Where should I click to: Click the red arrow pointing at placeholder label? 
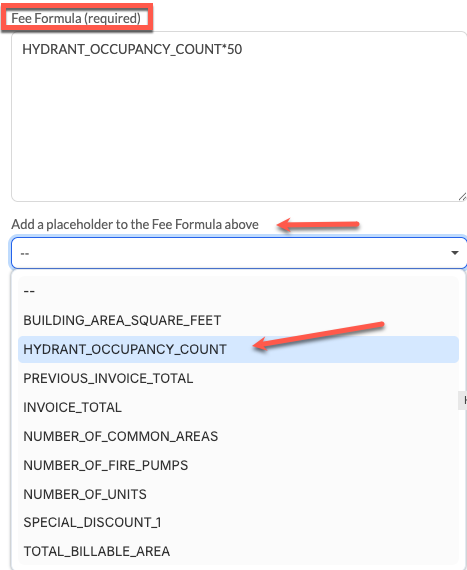318,225
